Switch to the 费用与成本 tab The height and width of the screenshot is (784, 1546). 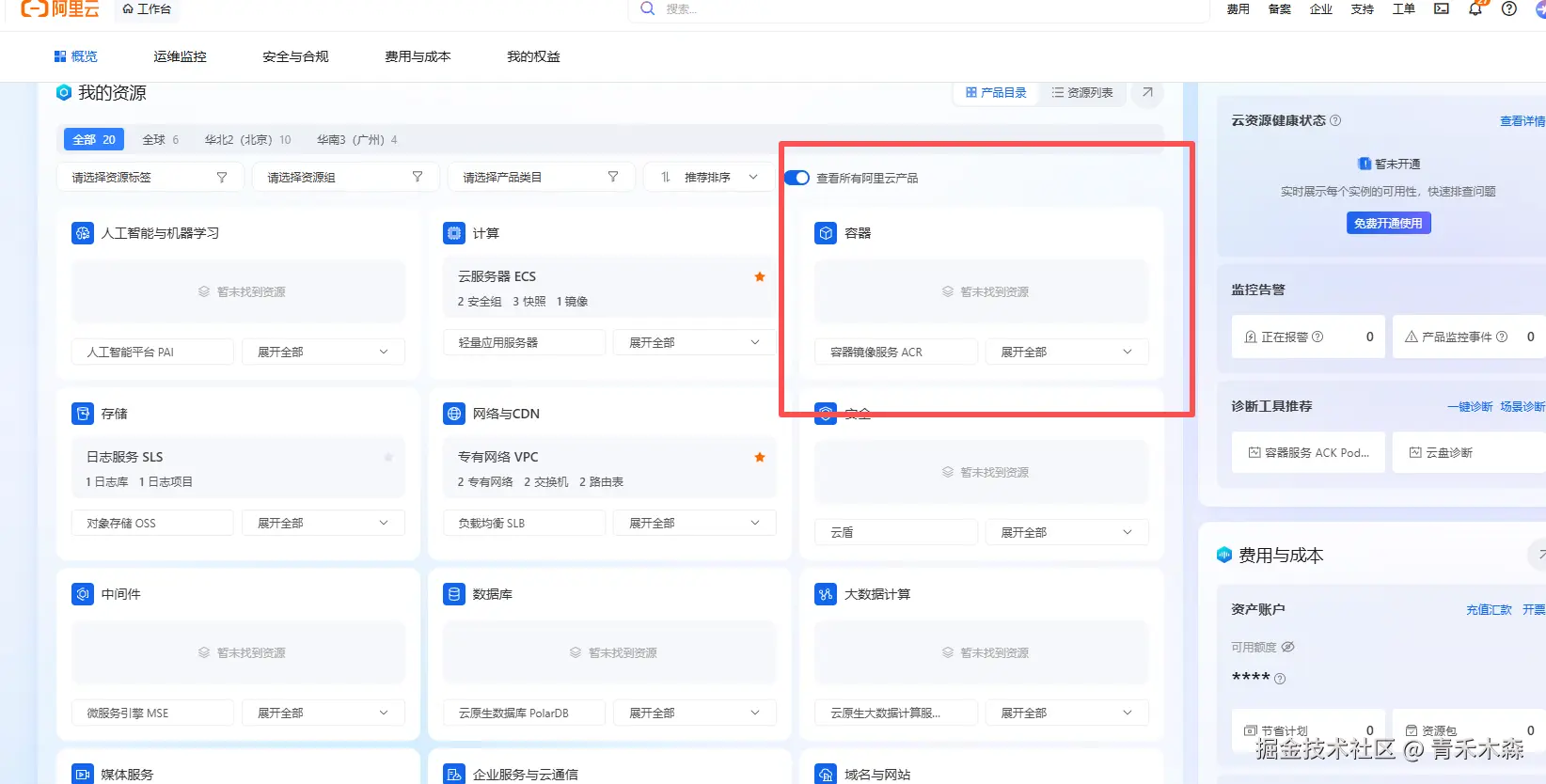click(418, 56)
